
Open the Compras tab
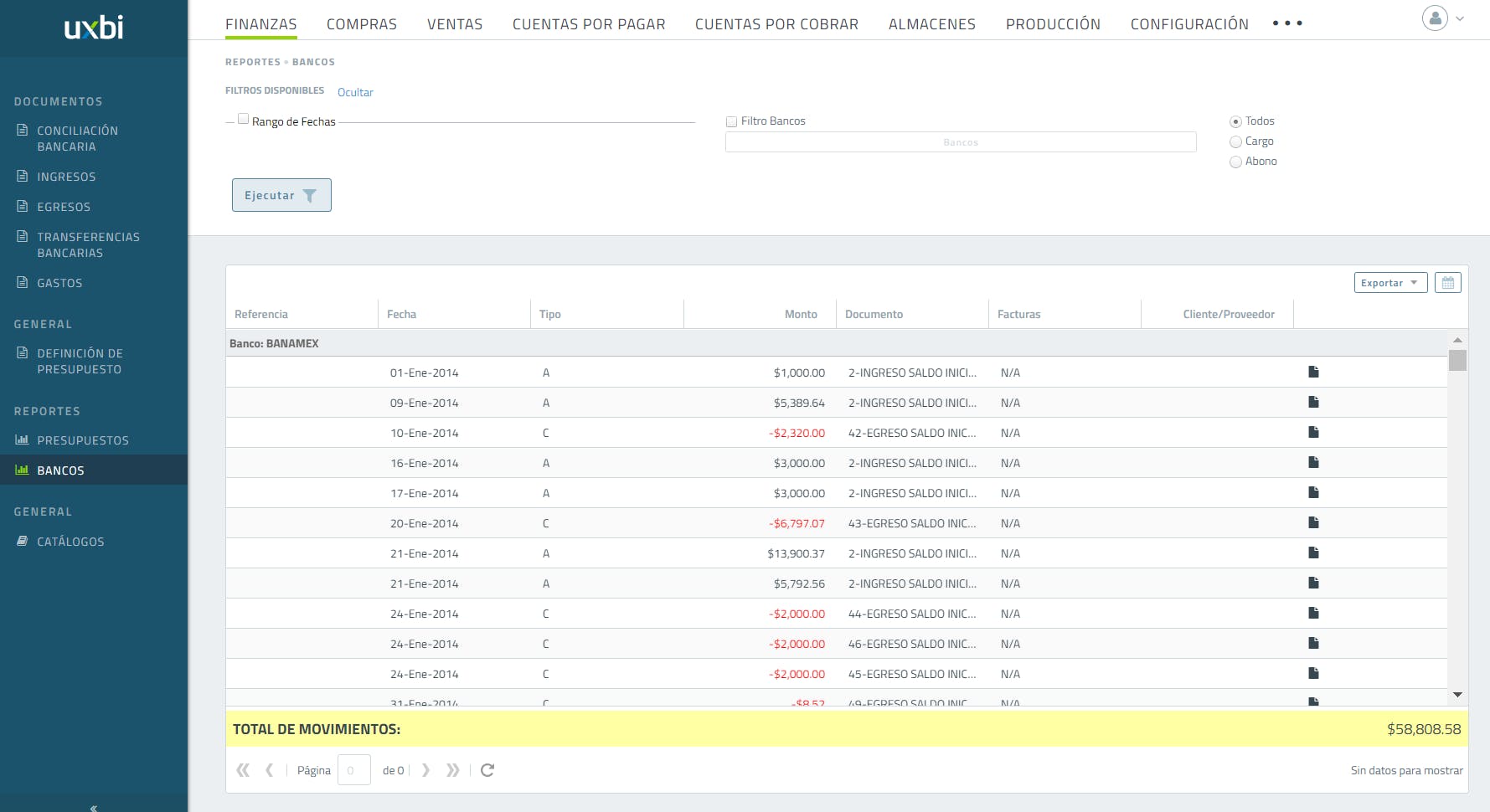pos(362,24)
